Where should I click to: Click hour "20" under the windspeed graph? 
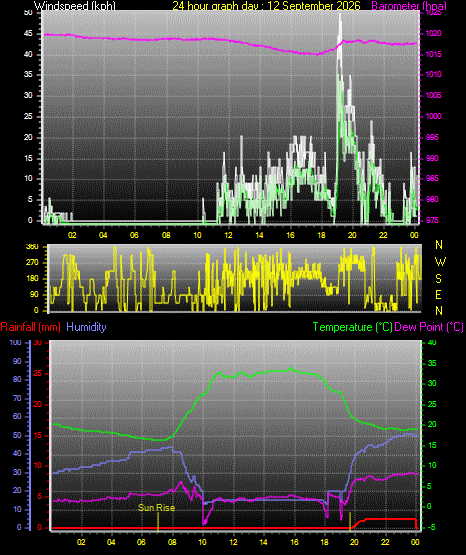click(352, 235)
